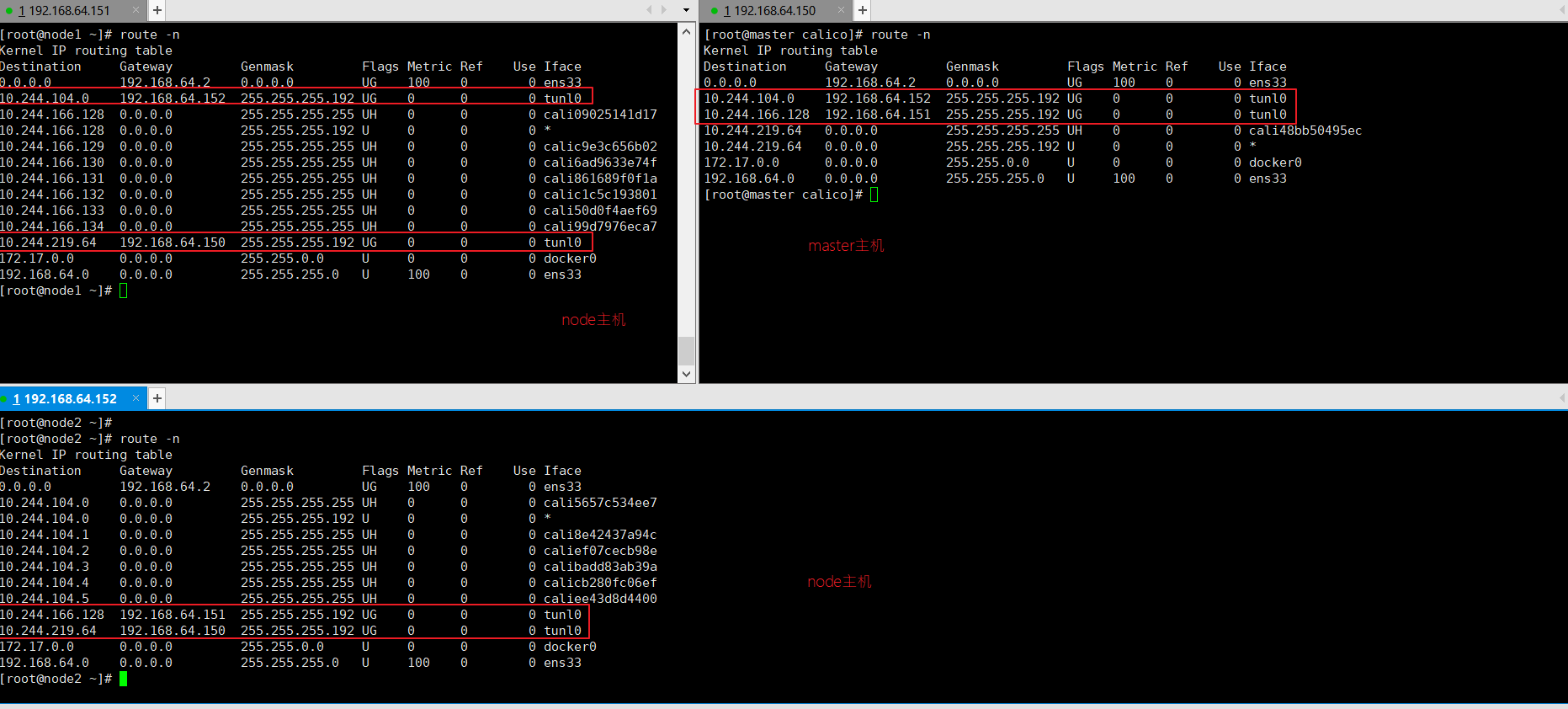Click interface cali48bb50495ec in master terminal
Screen dimensions: 1568x709
click(x=1305, y=131)
